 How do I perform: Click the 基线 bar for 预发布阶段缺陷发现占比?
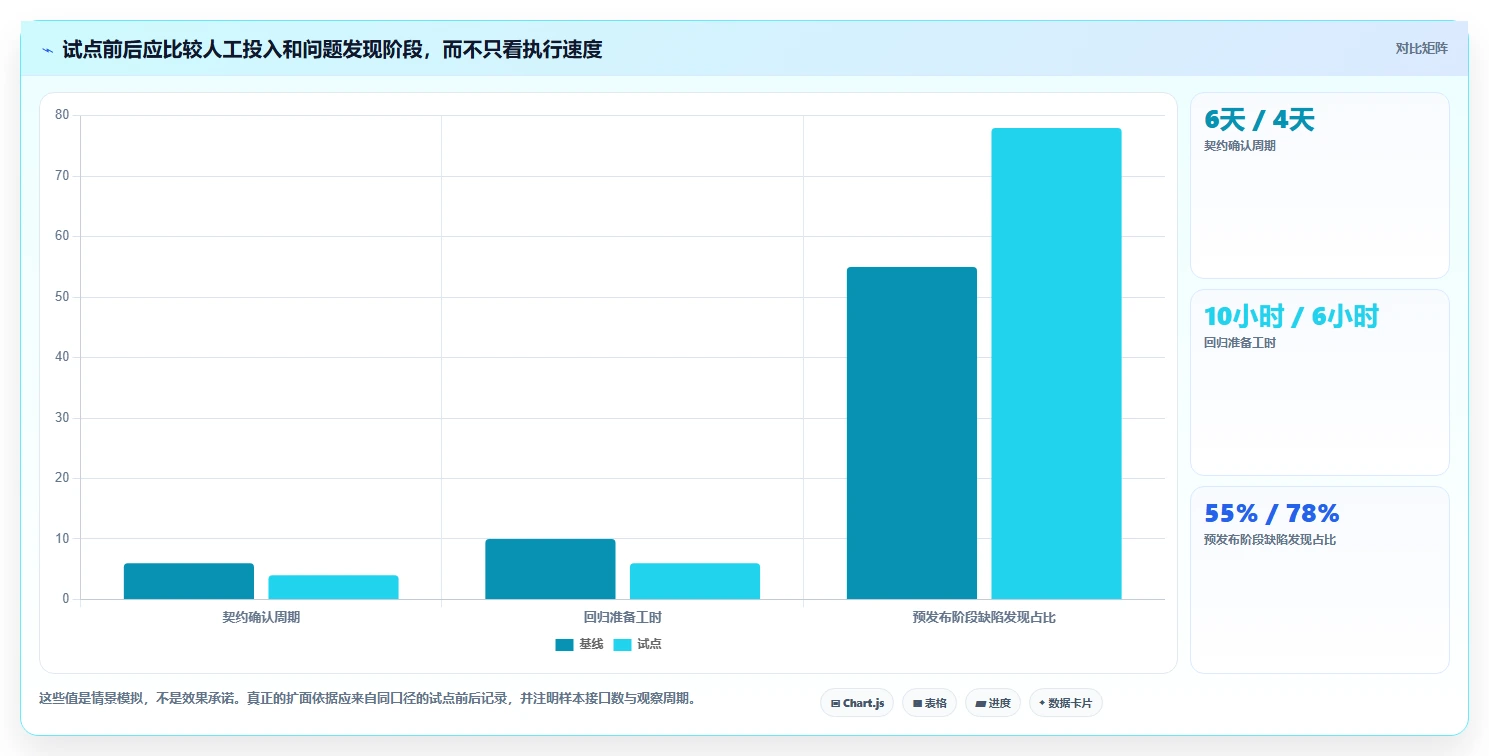911,433
